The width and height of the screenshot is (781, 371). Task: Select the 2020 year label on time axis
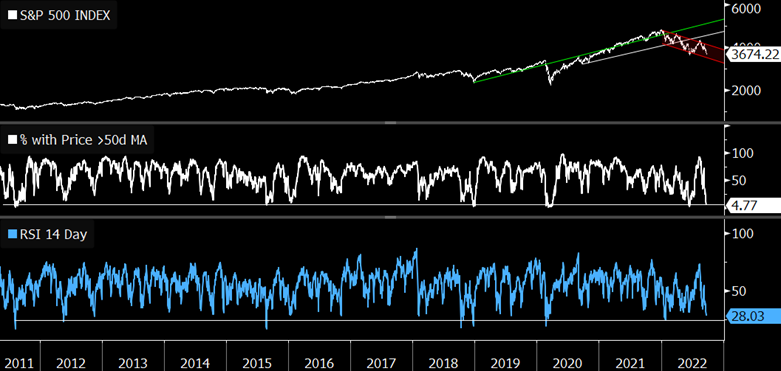tap(567, 363)
